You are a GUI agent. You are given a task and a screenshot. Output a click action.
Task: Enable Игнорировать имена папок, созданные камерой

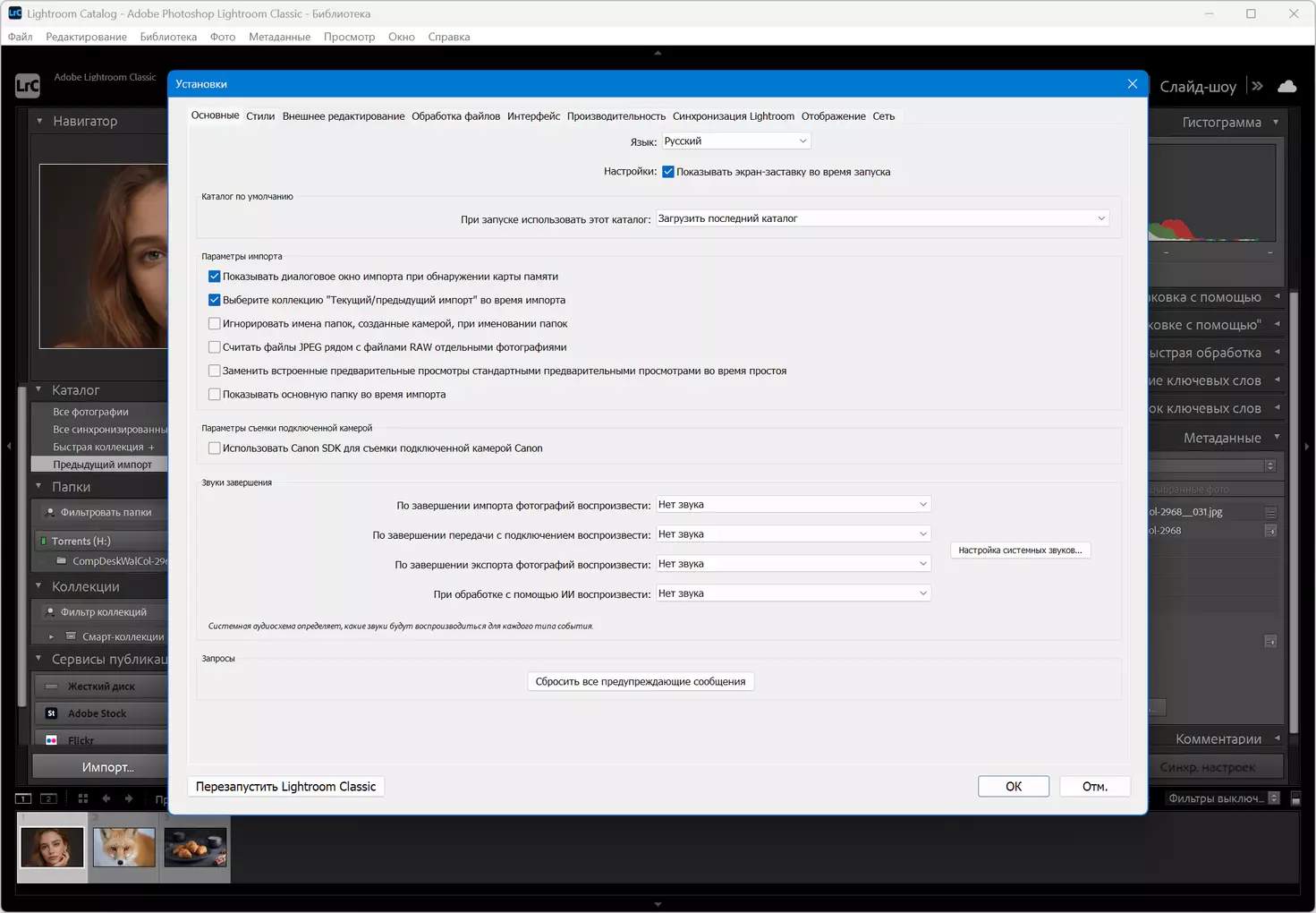pyautogui.click(x=215, y=323)
